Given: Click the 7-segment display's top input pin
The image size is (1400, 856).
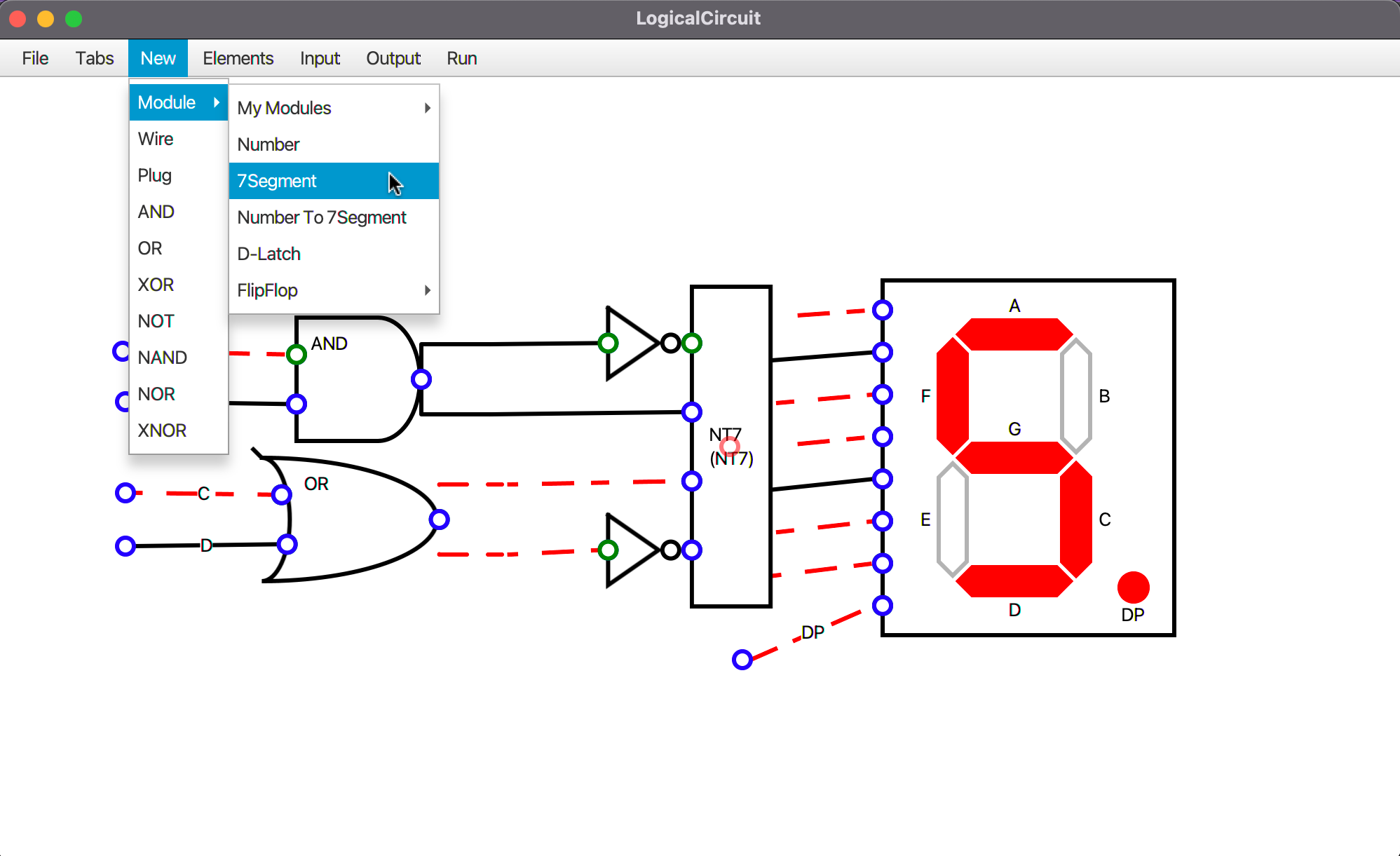Looking at the screenshot, I should [883, 310].
